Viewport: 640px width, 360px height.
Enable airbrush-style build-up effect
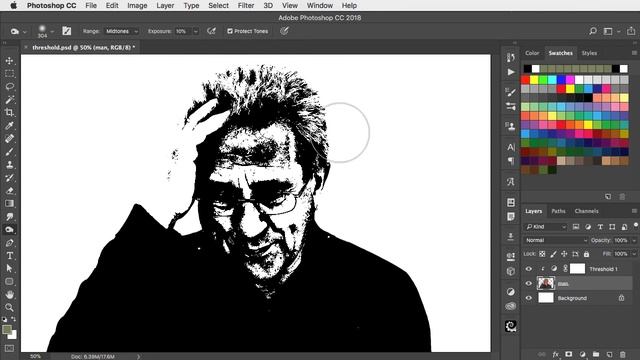(211, 31)
